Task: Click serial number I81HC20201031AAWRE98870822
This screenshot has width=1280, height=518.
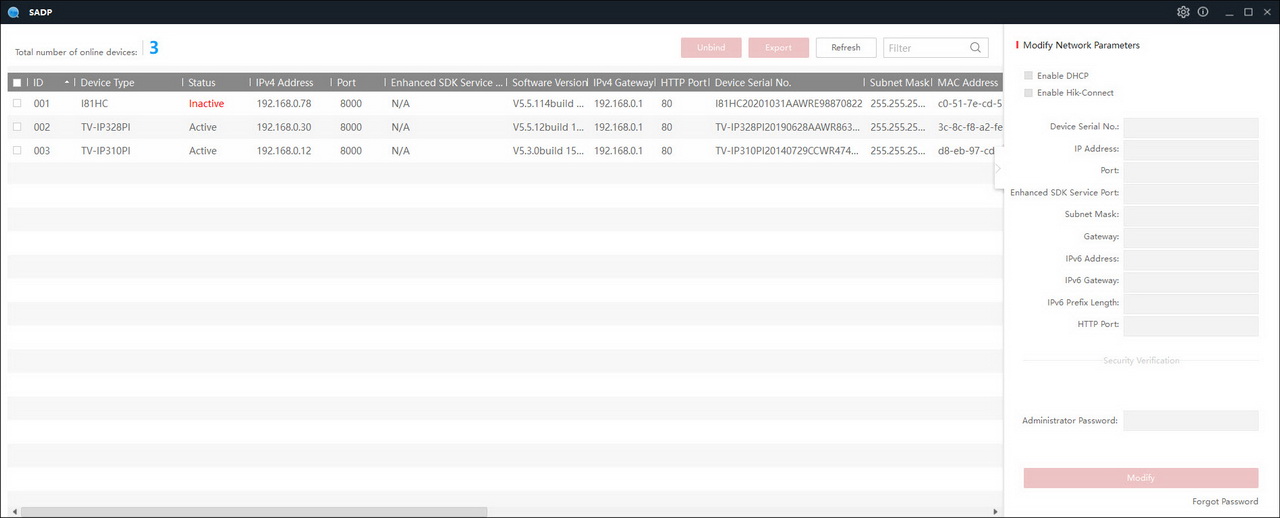Action: [x=788, y=103]
